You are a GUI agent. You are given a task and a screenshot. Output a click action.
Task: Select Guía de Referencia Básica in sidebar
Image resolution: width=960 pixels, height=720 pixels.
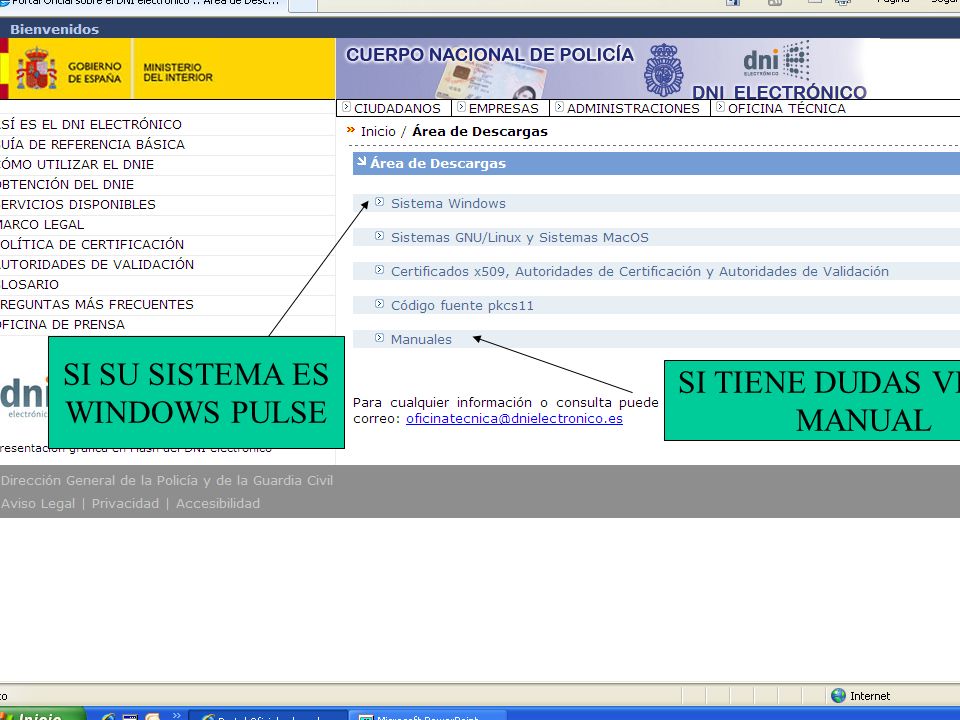click(92, 144)
